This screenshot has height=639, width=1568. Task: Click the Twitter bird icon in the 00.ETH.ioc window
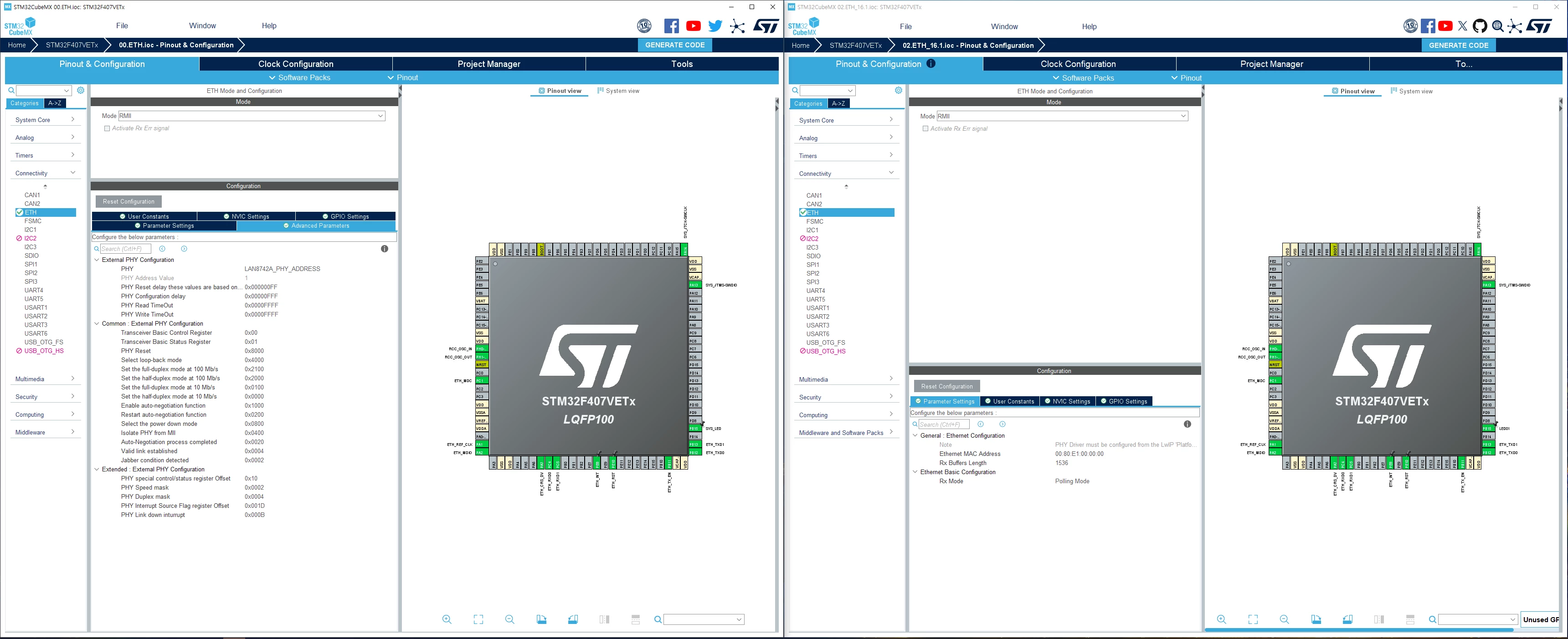tap(715, 26)
